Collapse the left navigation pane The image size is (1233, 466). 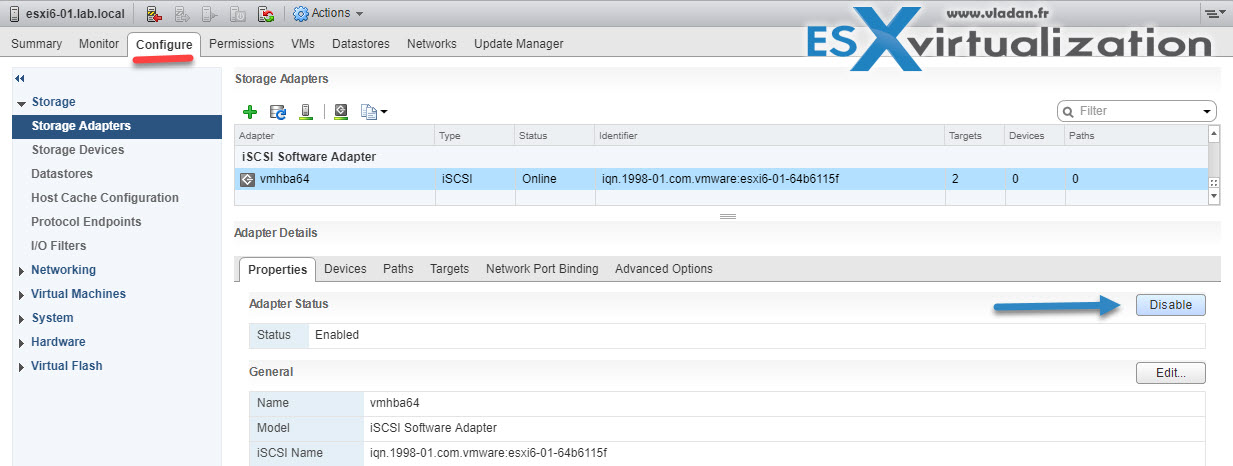(20, 78)
